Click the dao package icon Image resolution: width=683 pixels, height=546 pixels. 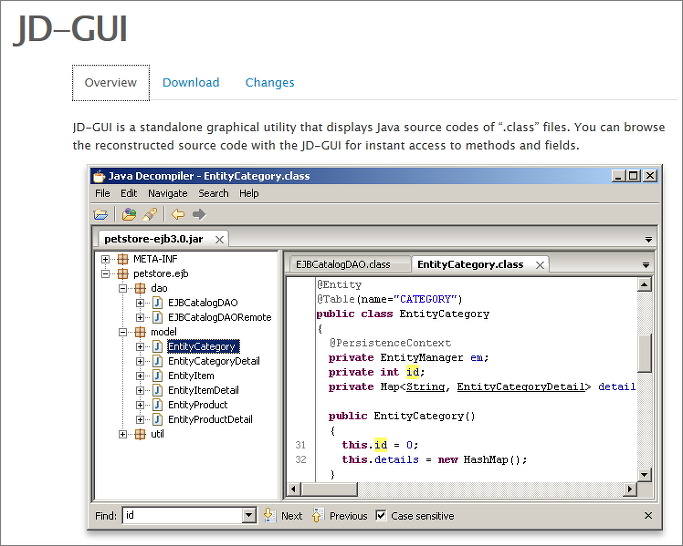[140, 288]
